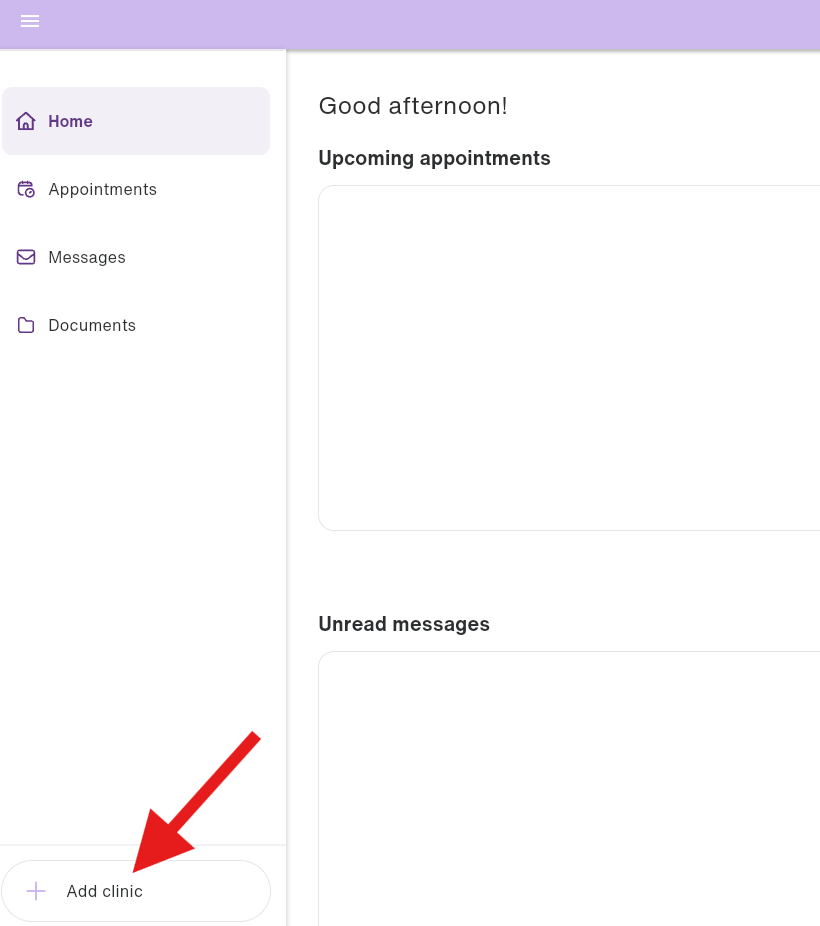The height and width of the screenshot is (926, 820).
Task: Click the empty unread messages card
Action: 569,789
